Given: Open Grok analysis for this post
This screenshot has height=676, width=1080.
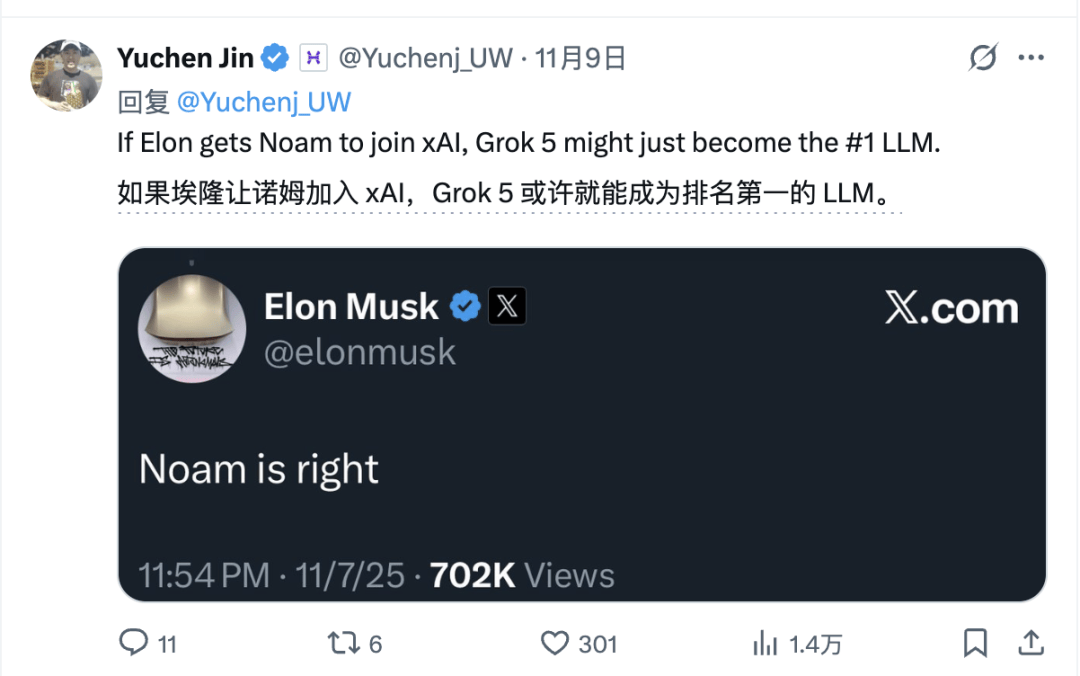Looking at the screenshot, I should pos(982,58).
